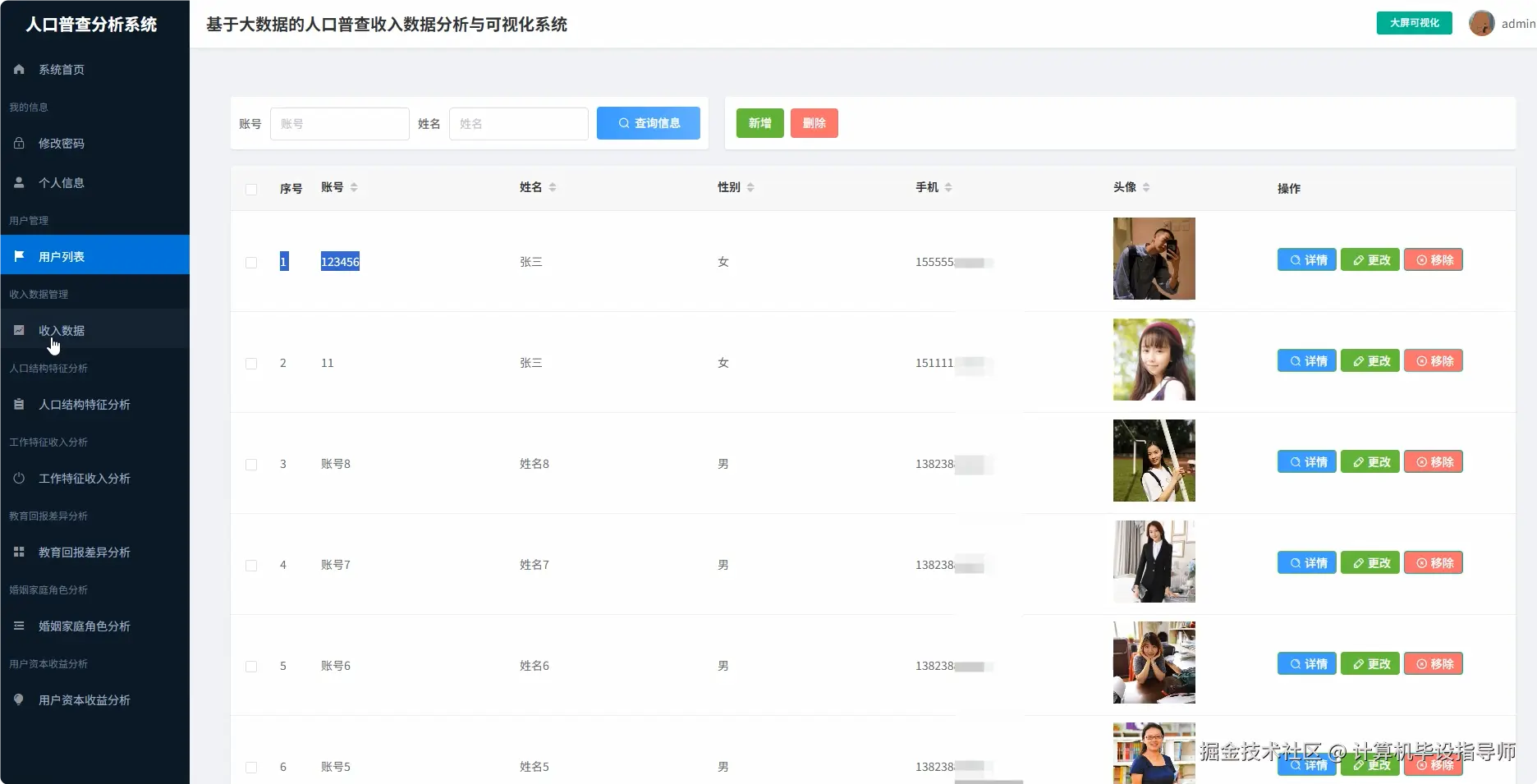
Task: Click the lock icon beside 修改密码
Action: click(19, 144)
